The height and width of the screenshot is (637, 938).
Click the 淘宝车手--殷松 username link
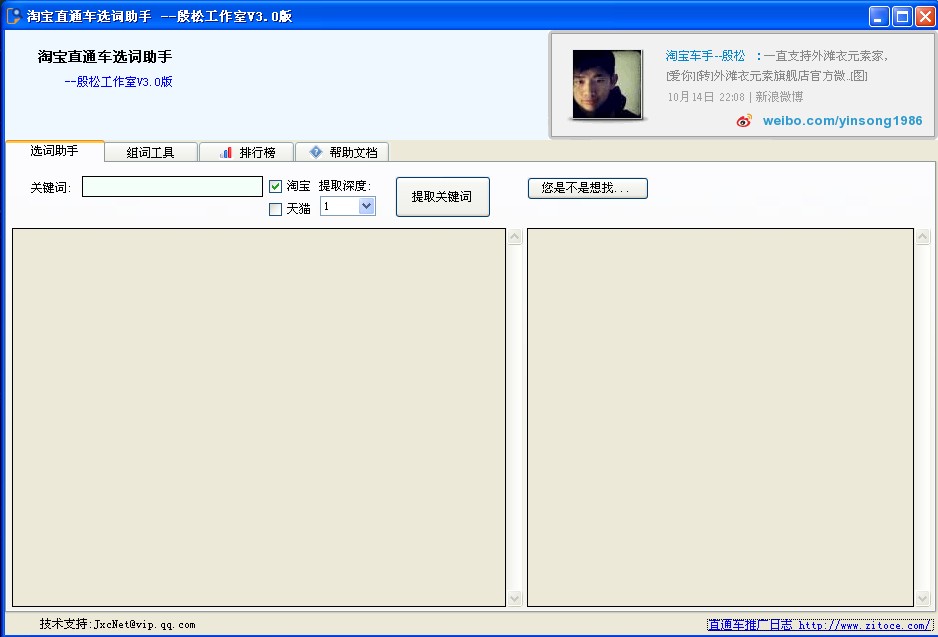tap(705, 56)
